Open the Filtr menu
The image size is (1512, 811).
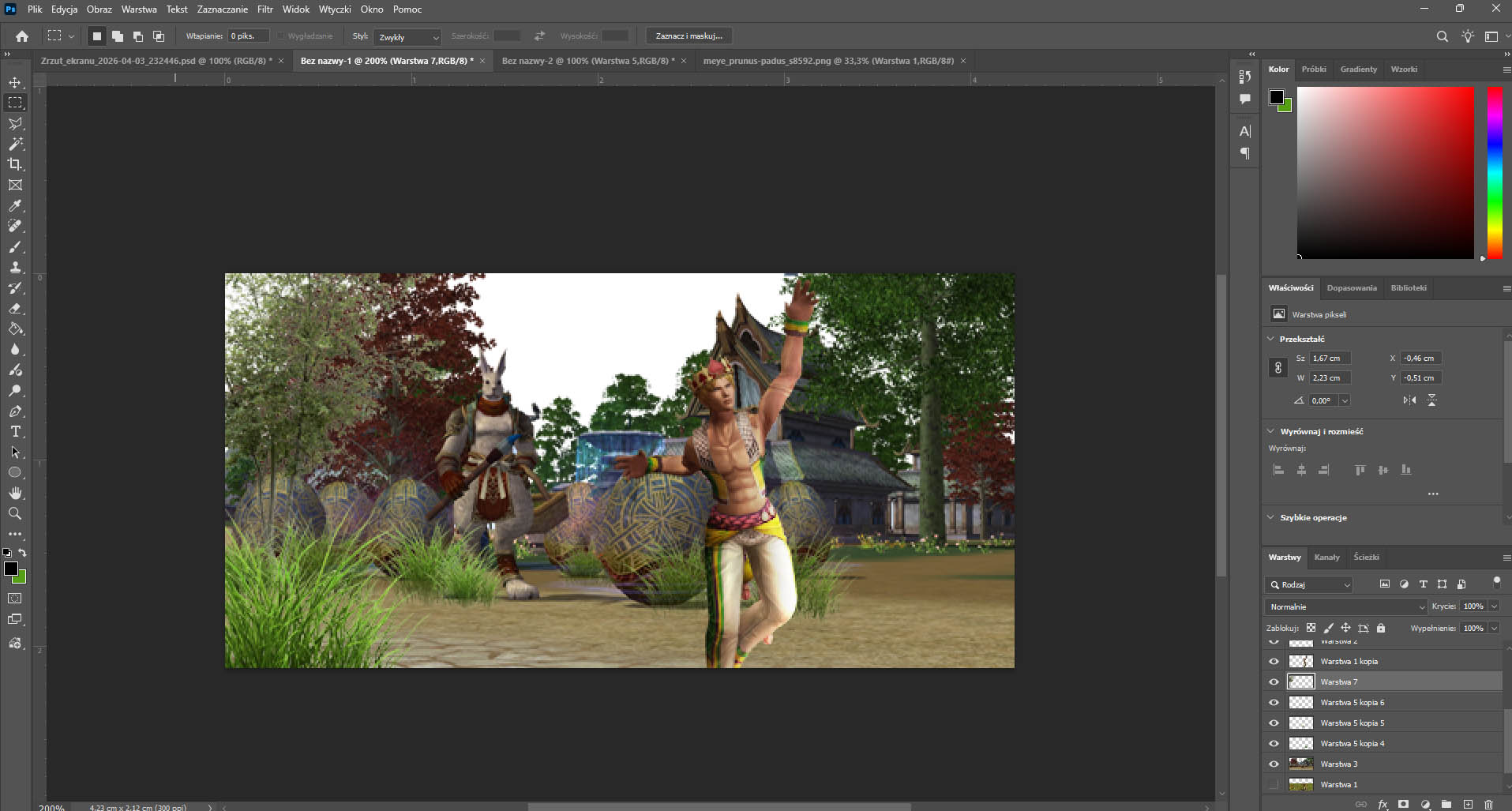pyautogui.click(x=265, y=9)
